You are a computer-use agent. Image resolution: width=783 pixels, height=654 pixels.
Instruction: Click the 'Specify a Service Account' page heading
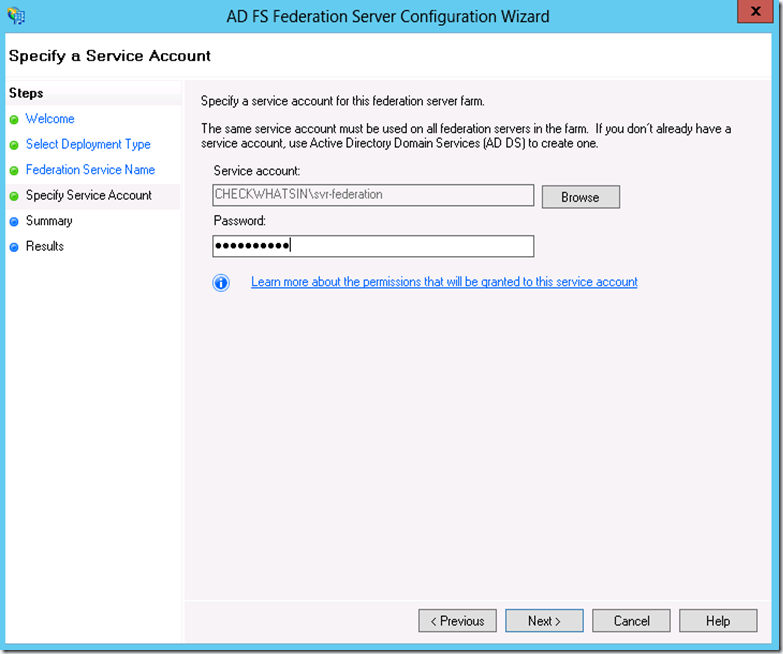(110, 55)
